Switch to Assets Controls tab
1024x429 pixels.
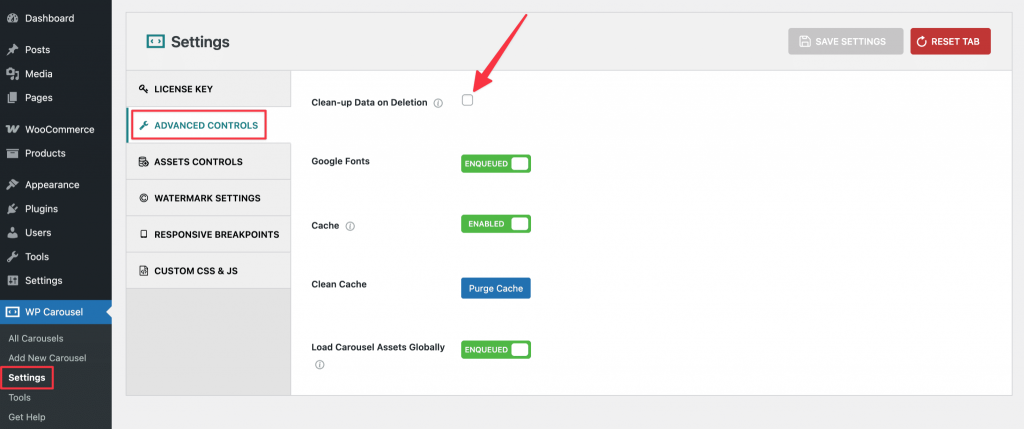pos(208,161)
